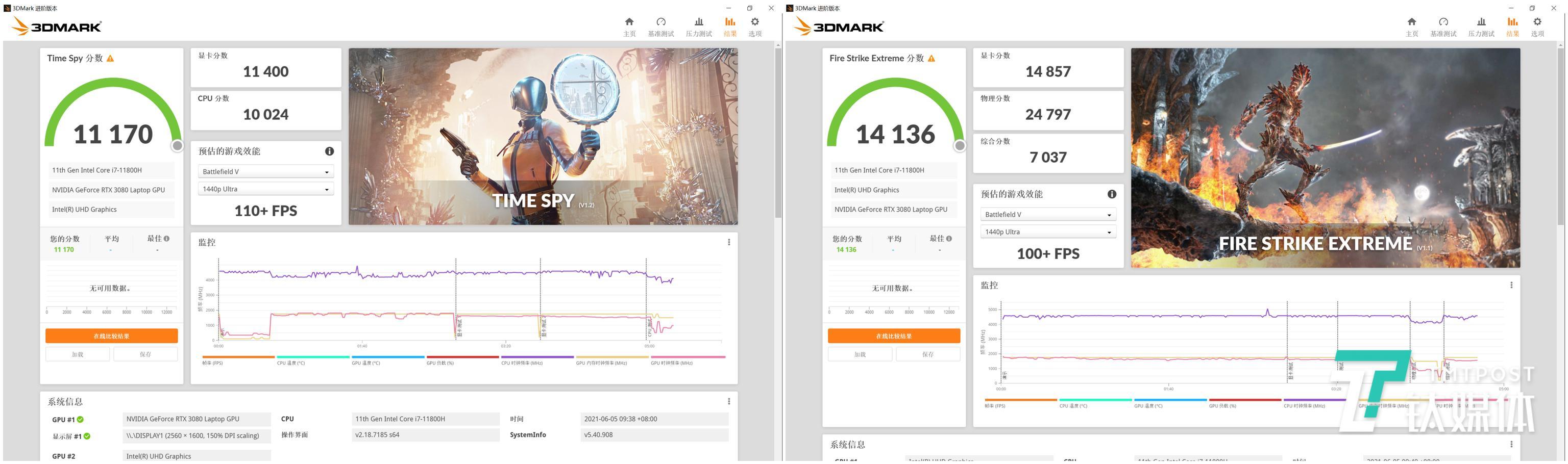Click warning triangle beside Time Spy score
The width and height of the screenshot is (1568, 464).
pyautogui.click(x=110, y=58)
